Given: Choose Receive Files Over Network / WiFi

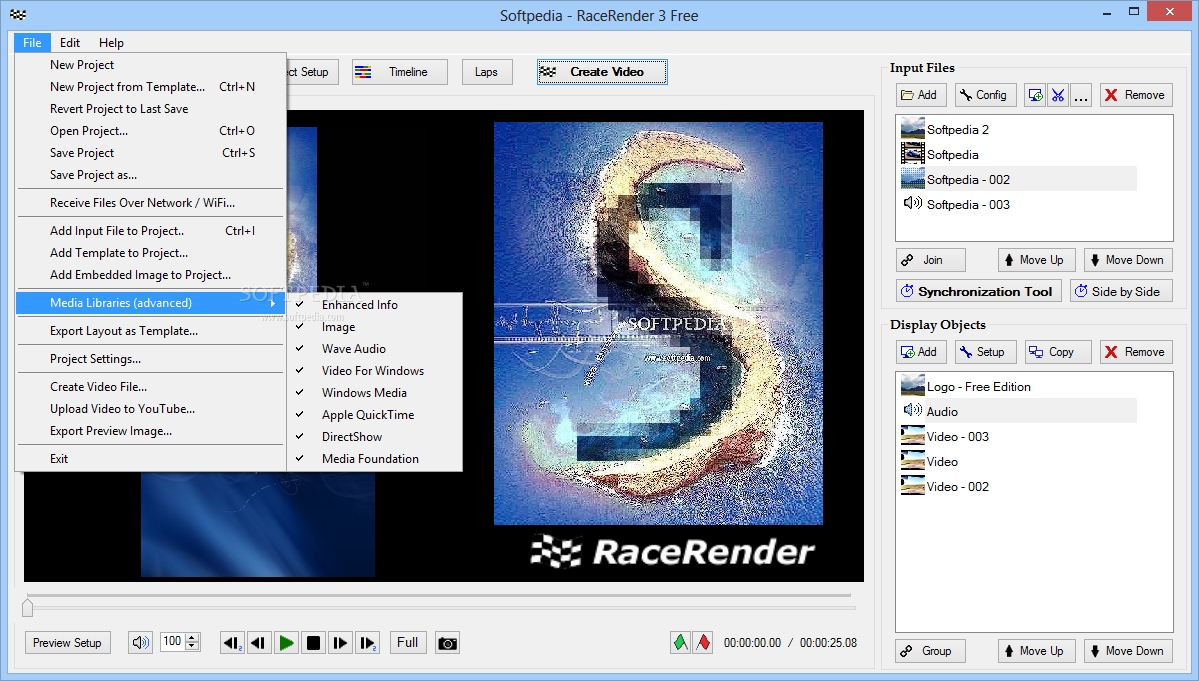Looking at the screenshot, I should coord(150,203).
